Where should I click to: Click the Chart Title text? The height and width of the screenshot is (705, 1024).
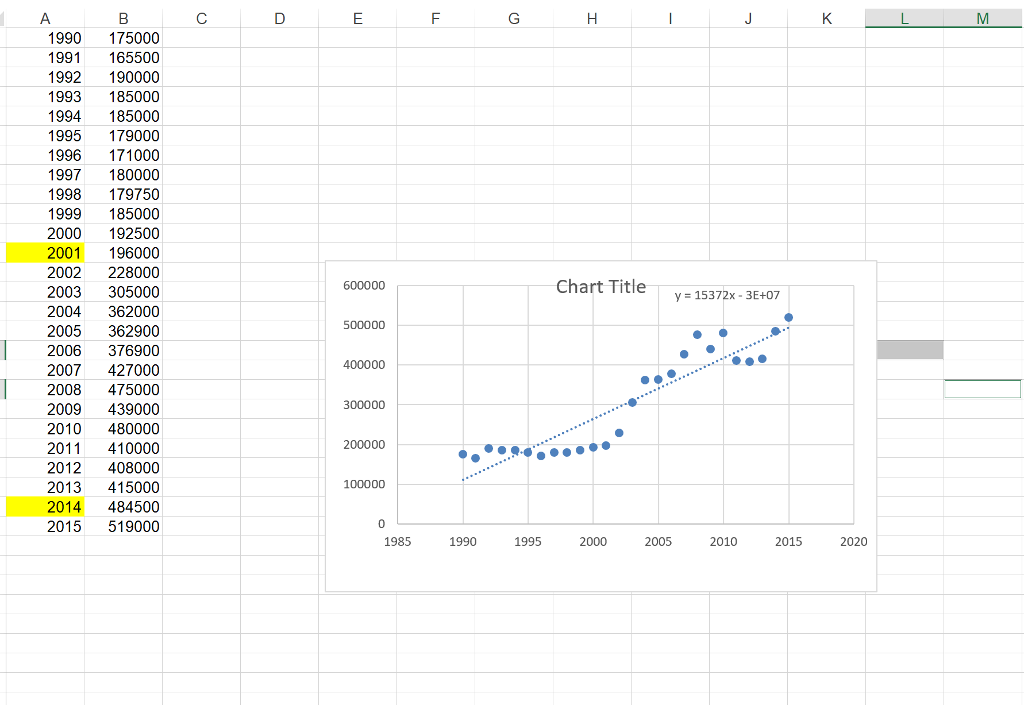pyautogui.click(x=599, y=287)
